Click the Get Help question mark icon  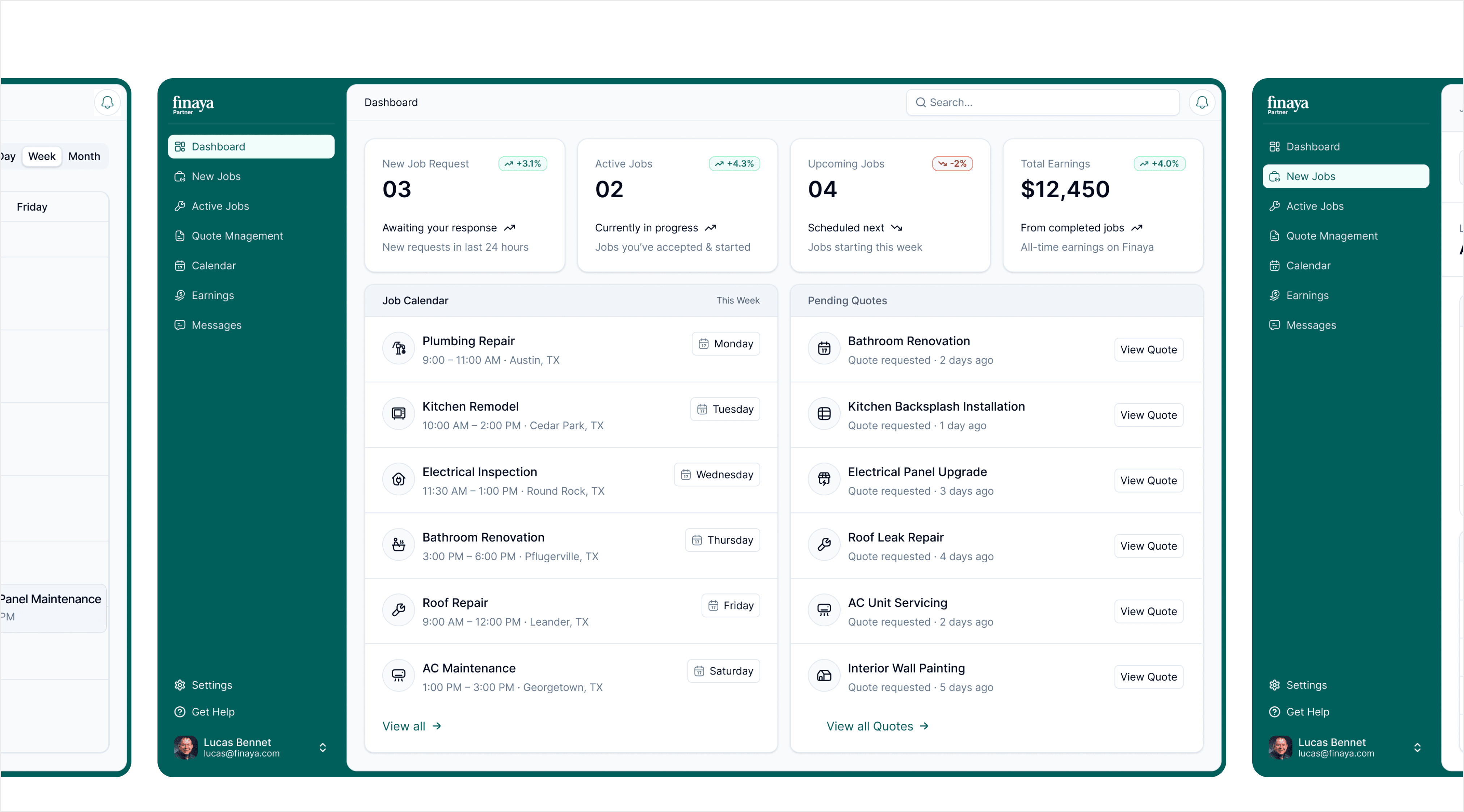[180, 711]
